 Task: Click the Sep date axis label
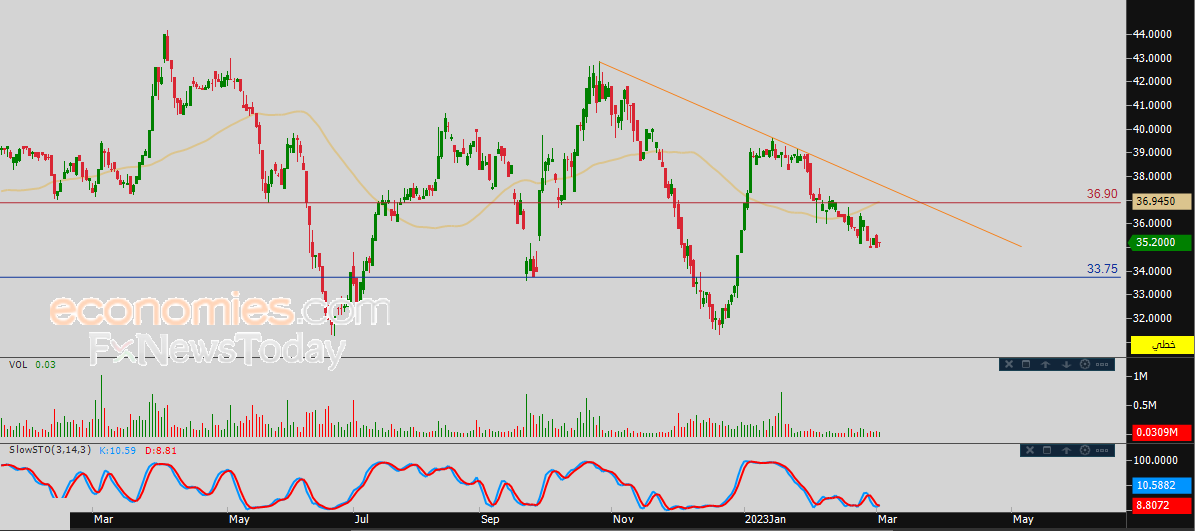point(489,520)
